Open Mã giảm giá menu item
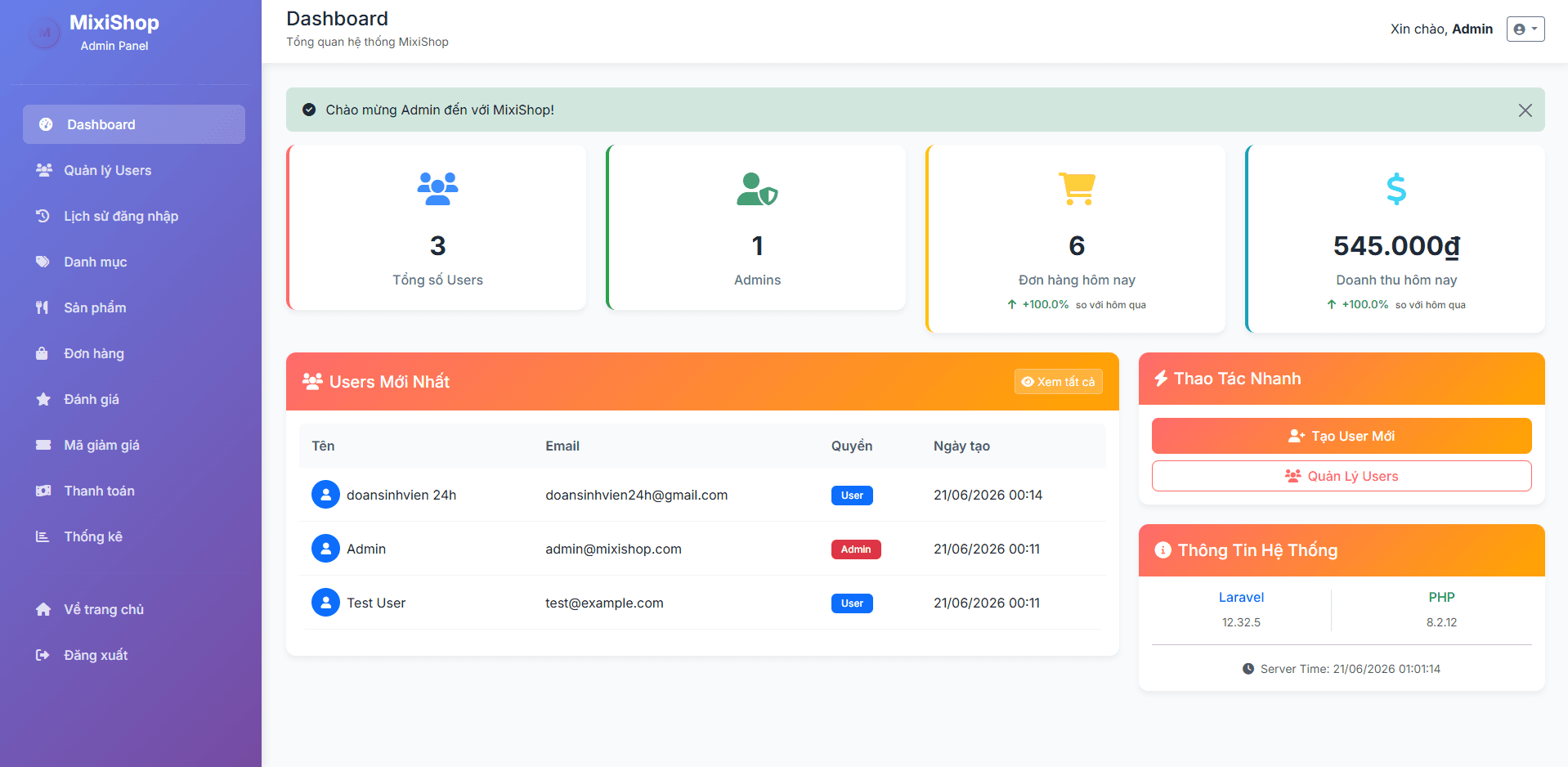 click(x=134, y=445)
